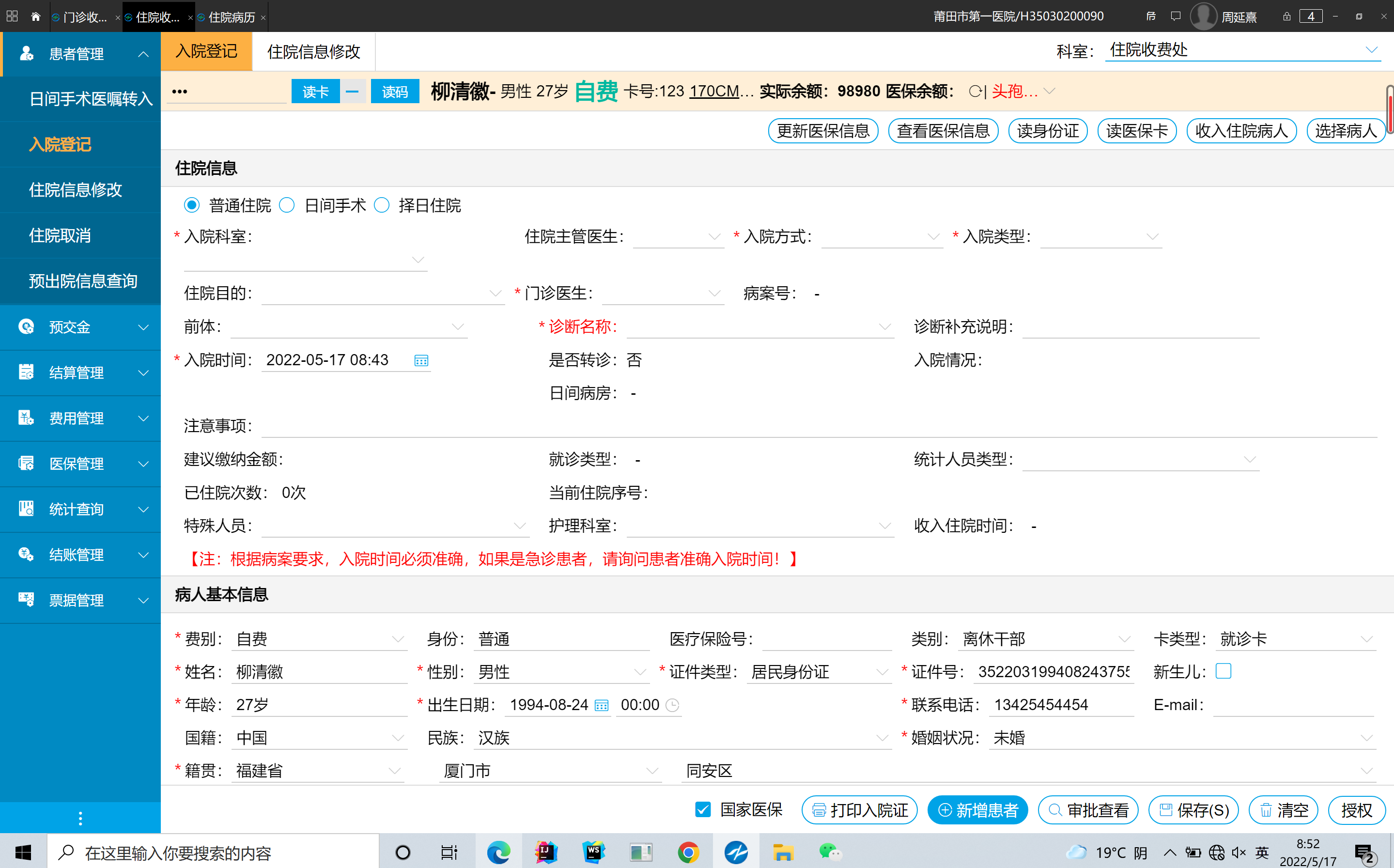The image size is (1394, 868).
Task: Collapse the 患者管理 sidebar section
Action: (80, 54)
